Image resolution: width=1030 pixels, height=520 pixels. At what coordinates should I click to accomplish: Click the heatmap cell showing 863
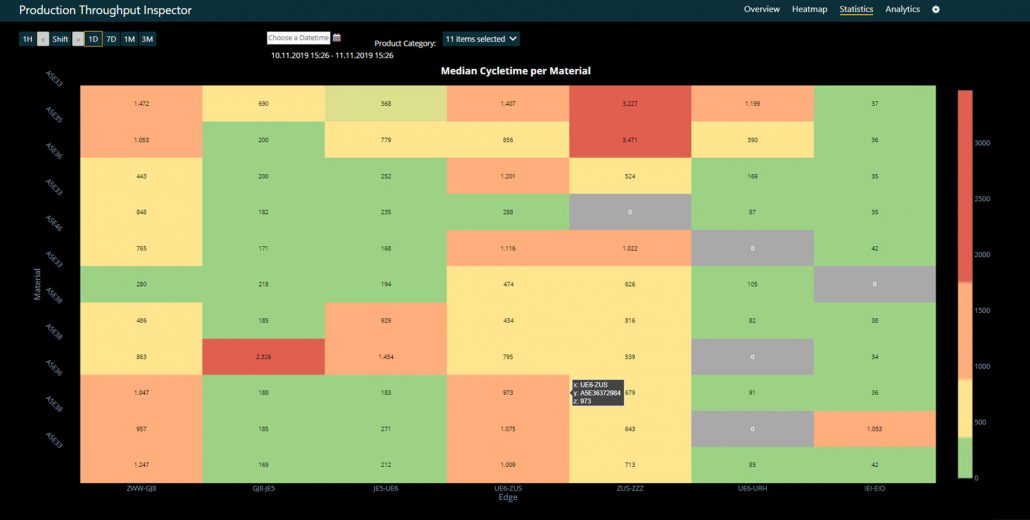141,357
